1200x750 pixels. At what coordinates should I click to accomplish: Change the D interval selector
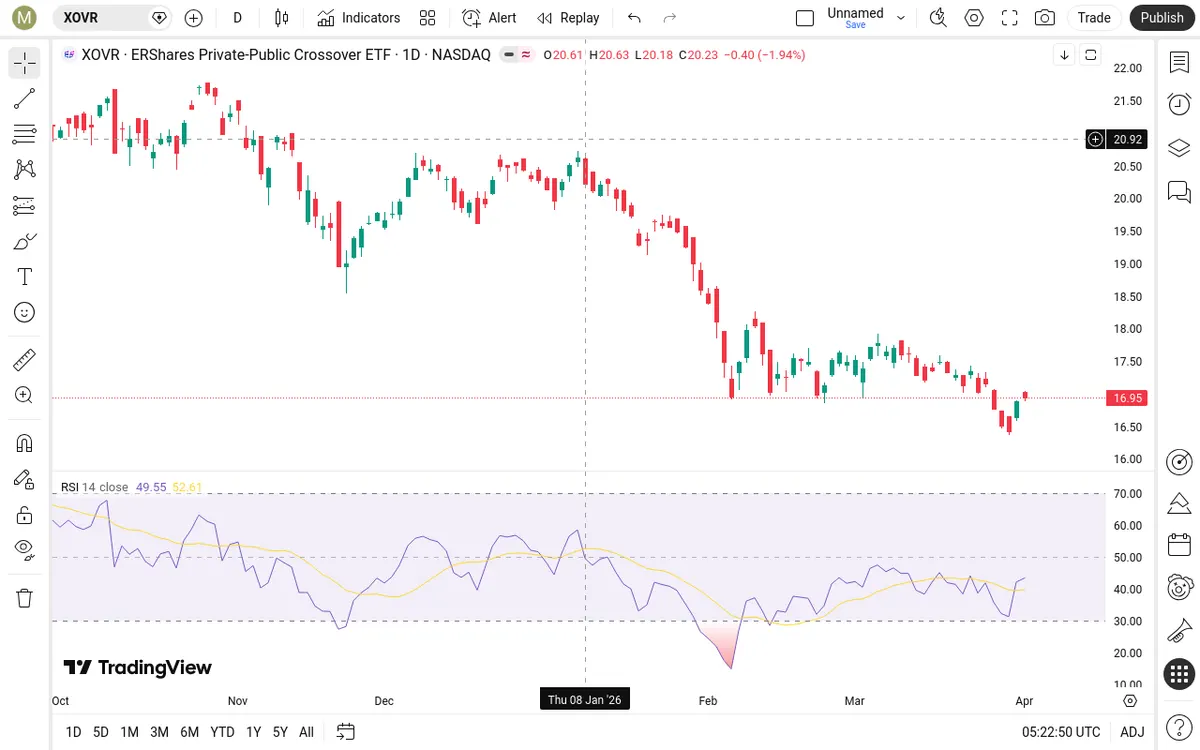(237, 18)
